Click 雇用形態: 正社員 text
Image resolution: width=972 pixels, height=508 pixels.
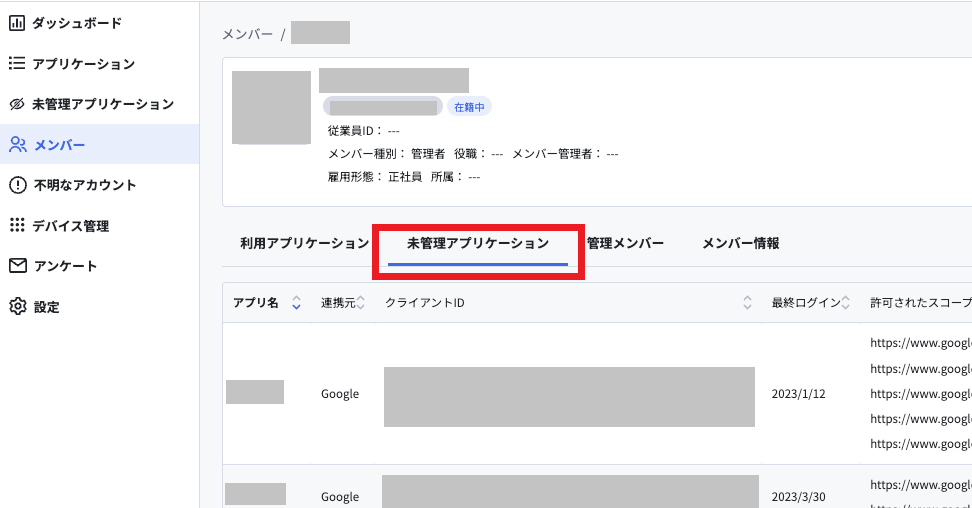coord(375,177)
